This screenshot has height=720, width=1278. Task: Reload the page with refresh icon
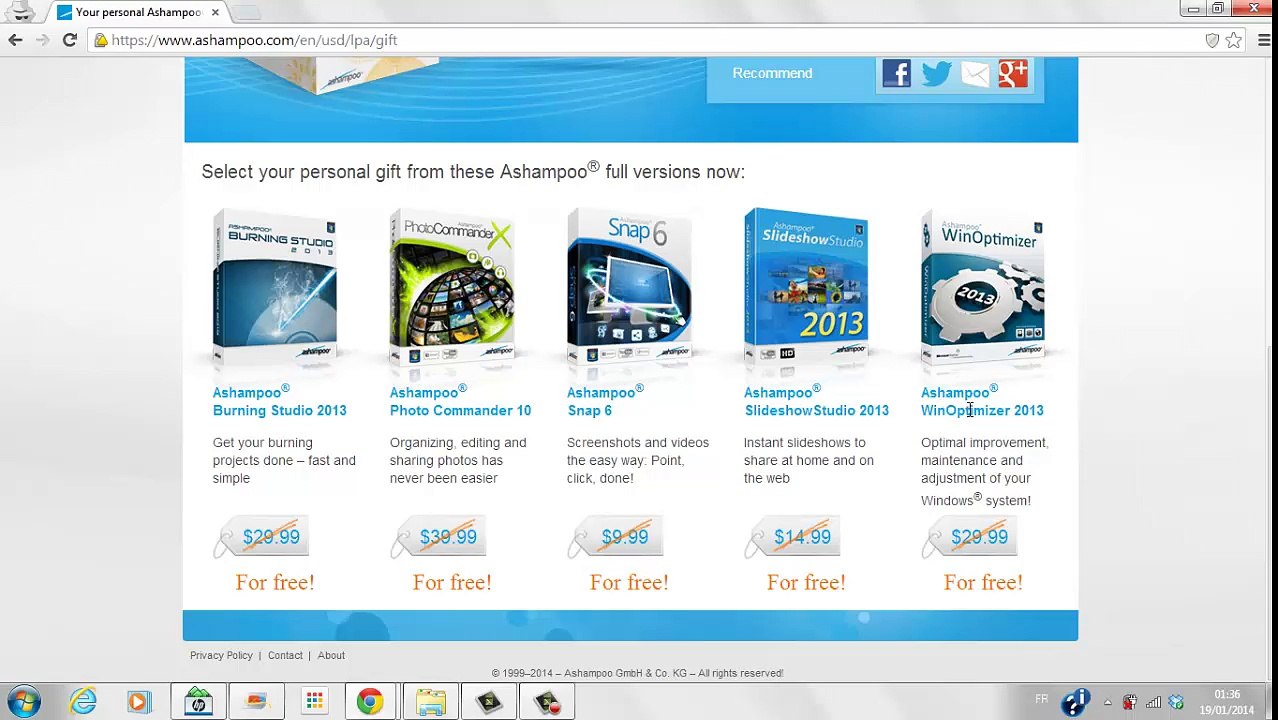coord(69,40)
